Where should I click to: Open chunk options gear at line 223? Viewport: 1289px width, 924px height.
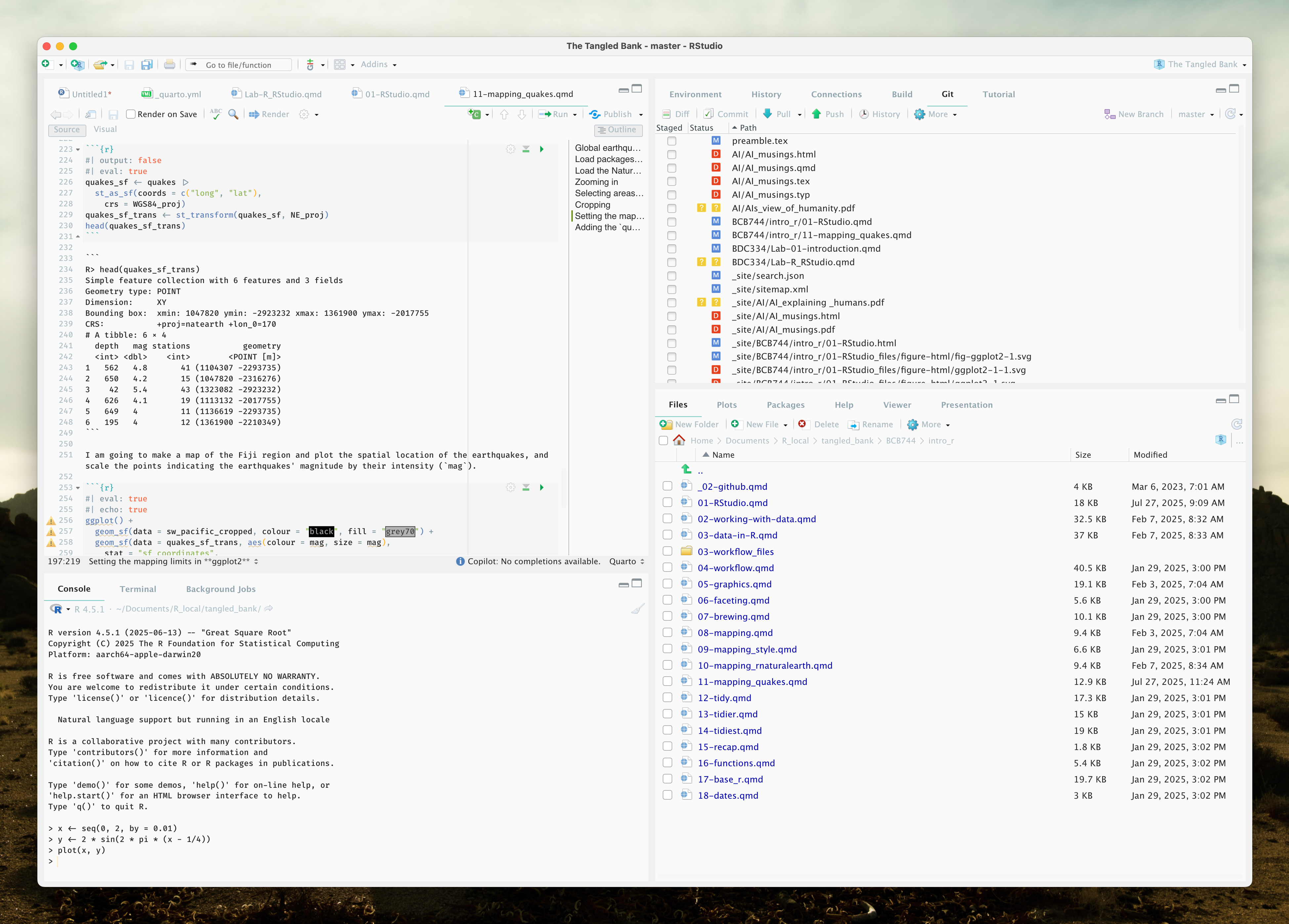tap(511, 149)
